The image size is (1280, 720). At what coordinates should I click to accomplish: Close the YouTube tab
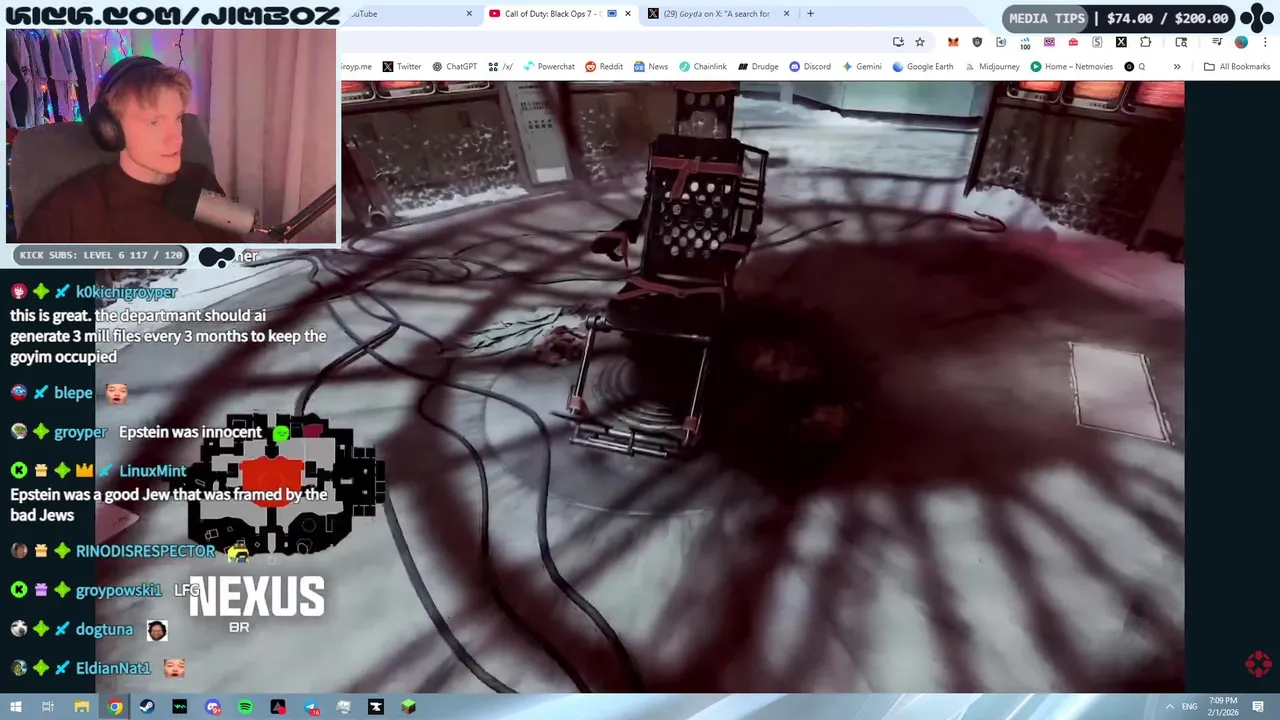pyautogui.click(x=469, y=14)
